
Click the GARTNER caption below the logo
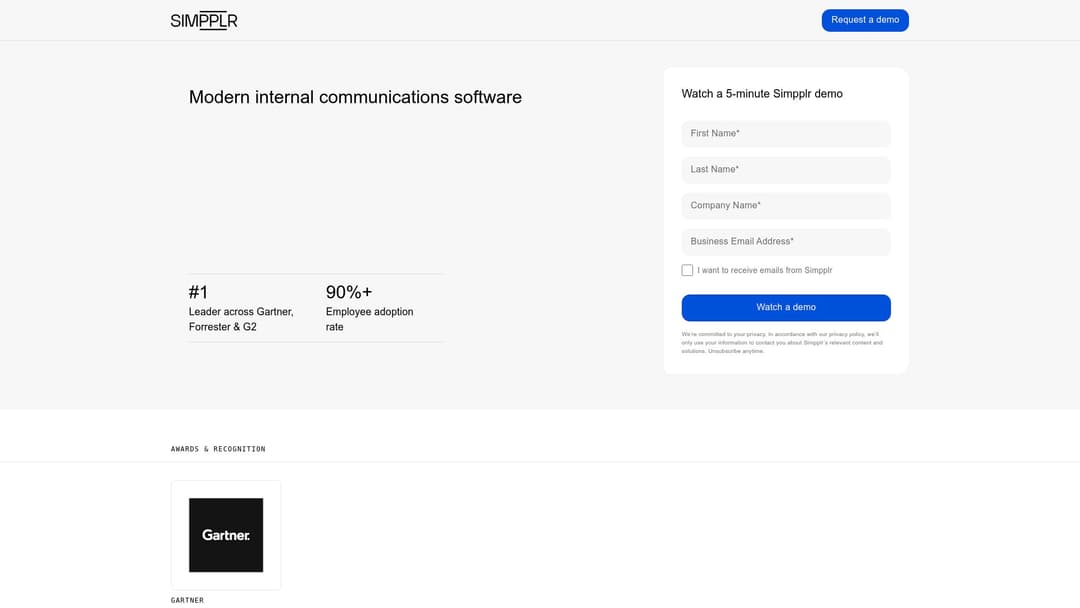(187, 600)
